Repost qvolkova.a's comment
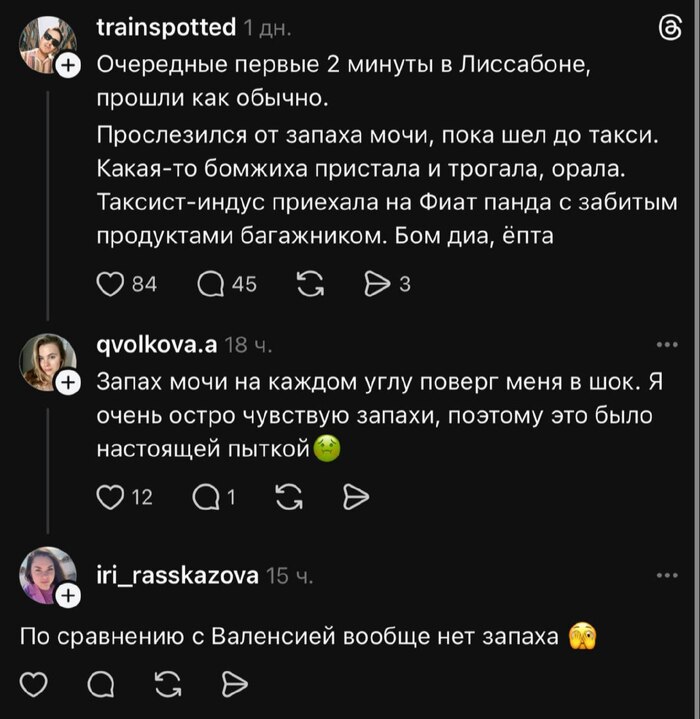 (287, 496)
